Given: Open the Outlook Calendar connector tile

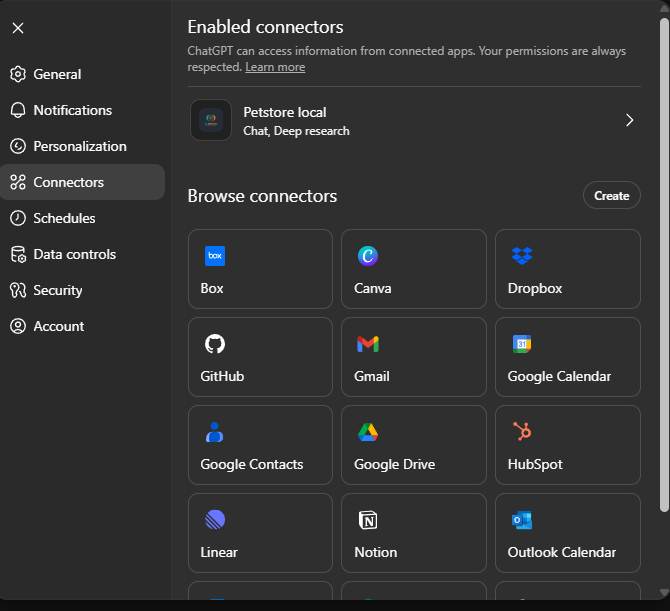Looking at the screenshot, I should pos(567,537).
